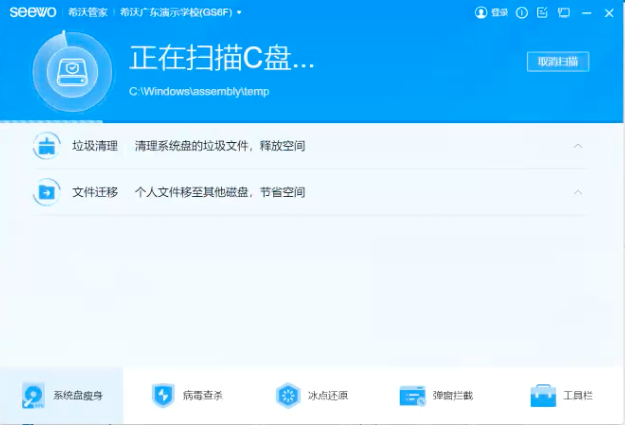Click the 垃圾清理 broom icon
The height and width of the screenshot is (425, 625).
46,146
